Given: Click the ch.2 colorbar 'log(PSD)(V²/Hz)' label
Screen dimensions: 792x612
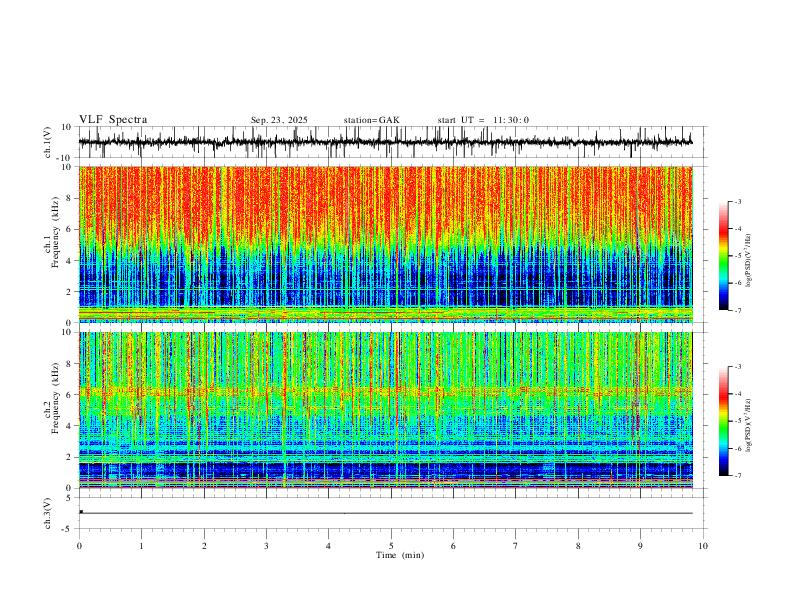Looking at the screenshot, I should point(749,425).
